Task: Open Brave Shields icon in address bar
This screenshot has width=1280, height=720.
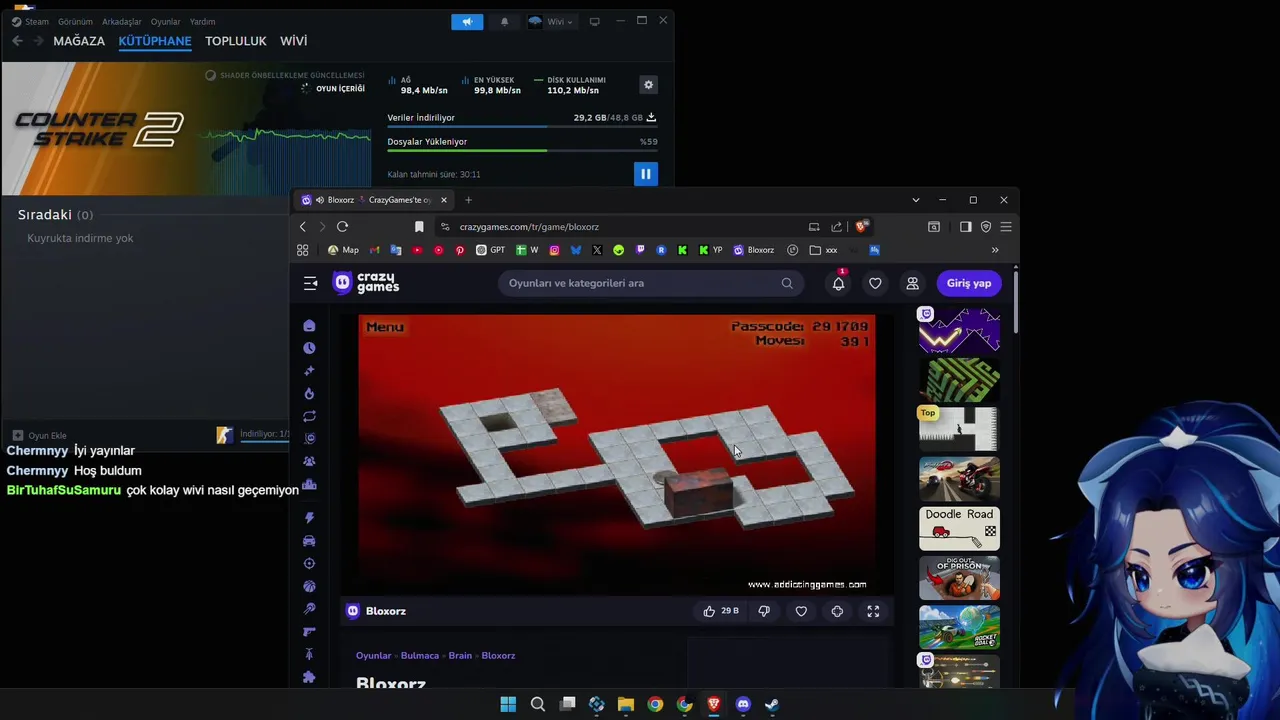Action: click(861, 227)
